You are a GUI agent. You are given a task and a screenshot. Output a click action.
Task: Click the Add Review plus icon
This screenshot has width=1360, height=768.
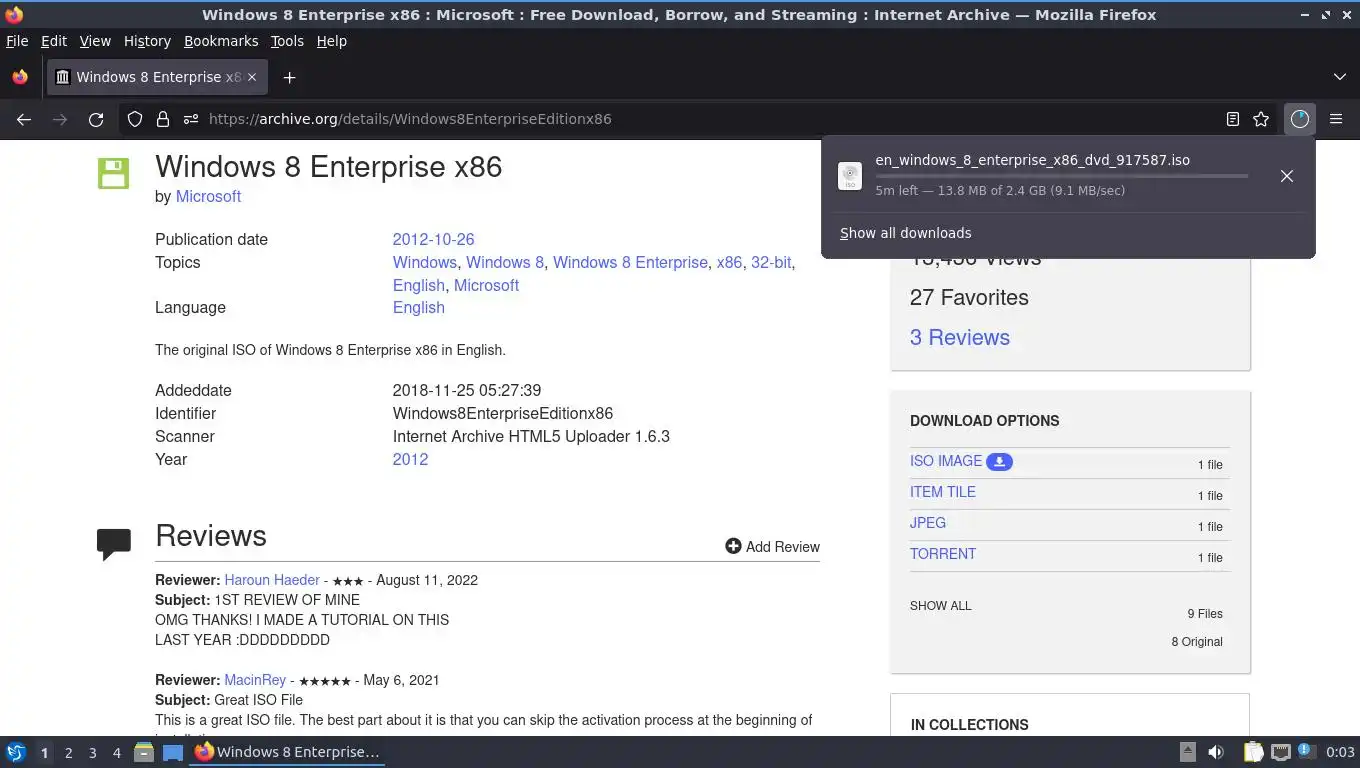[x=733, y=546]
